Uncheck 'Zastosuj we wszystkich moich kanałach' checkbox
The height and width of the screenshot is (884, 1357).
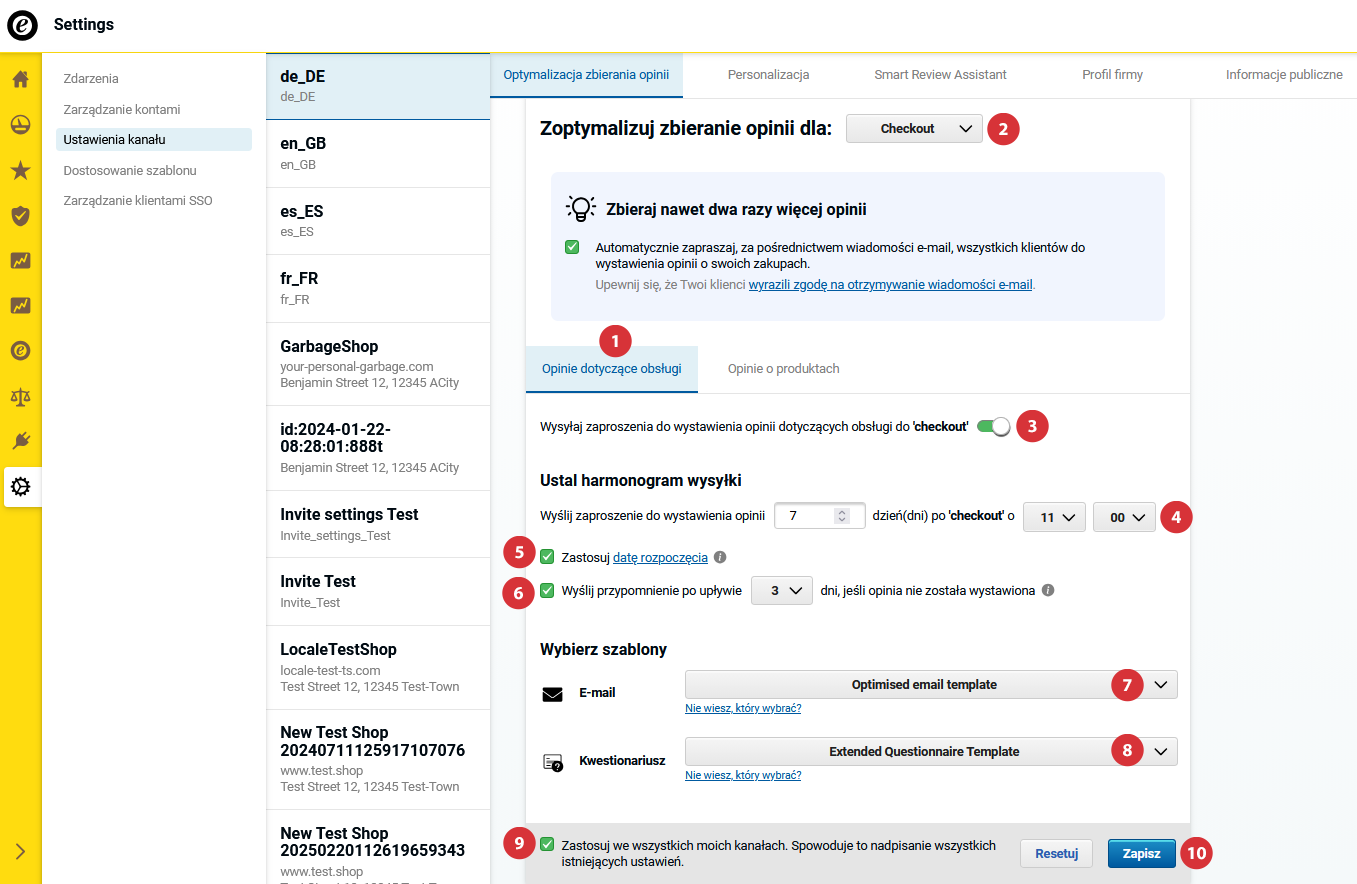tap(547, 845)
